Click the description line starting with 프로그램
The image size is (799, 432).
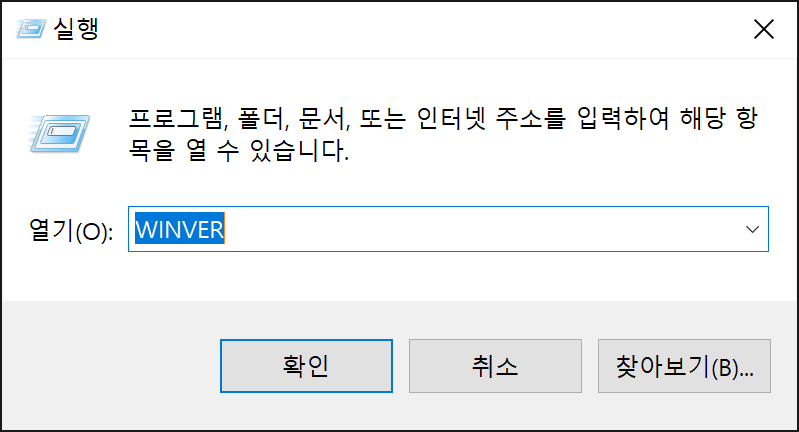[x=443, y=119]
